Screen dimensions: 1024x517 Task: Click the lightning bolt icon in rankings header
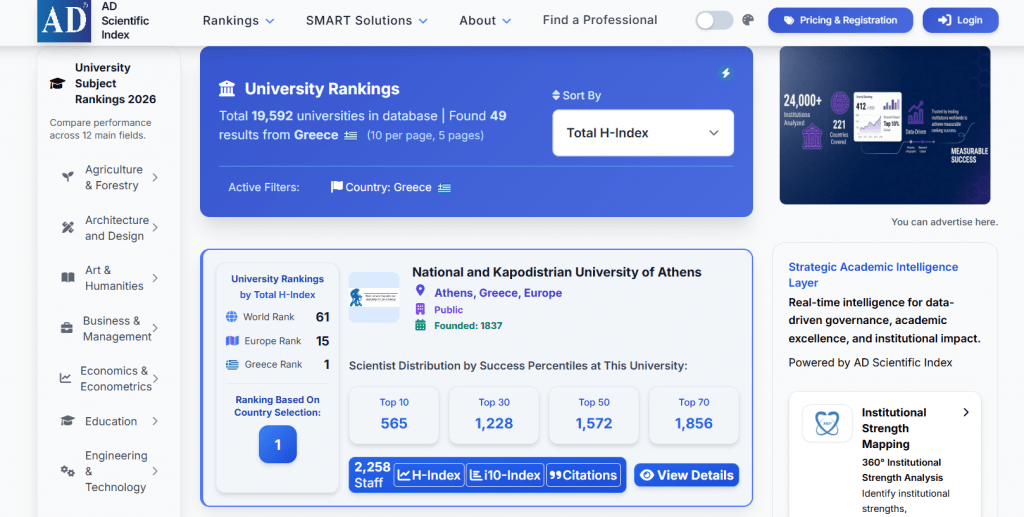point(726,73)
